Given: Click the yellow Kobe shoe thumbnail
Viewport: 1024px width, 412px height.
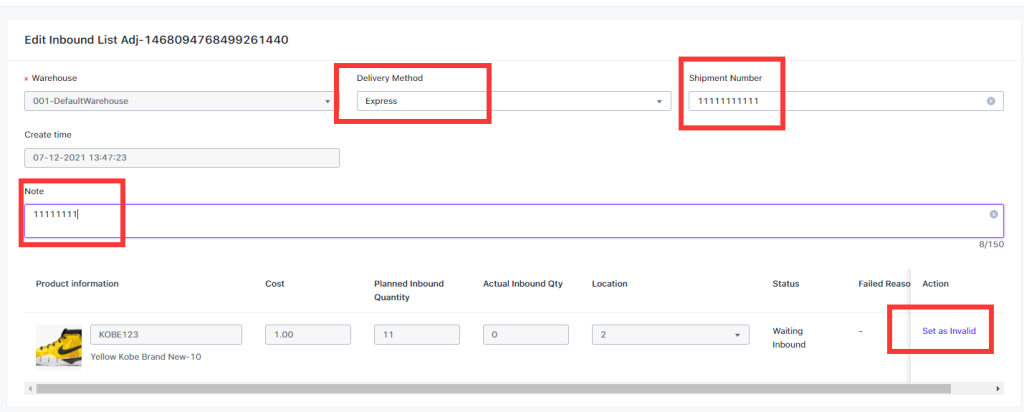Looking at the screenshot, I should 59,345.
